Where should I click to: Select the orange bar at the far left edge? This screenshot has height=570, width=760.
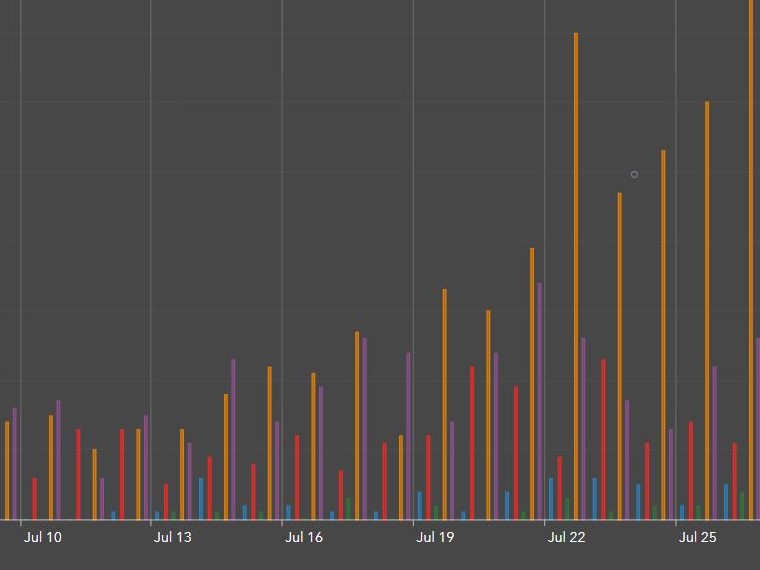point(7,470)
